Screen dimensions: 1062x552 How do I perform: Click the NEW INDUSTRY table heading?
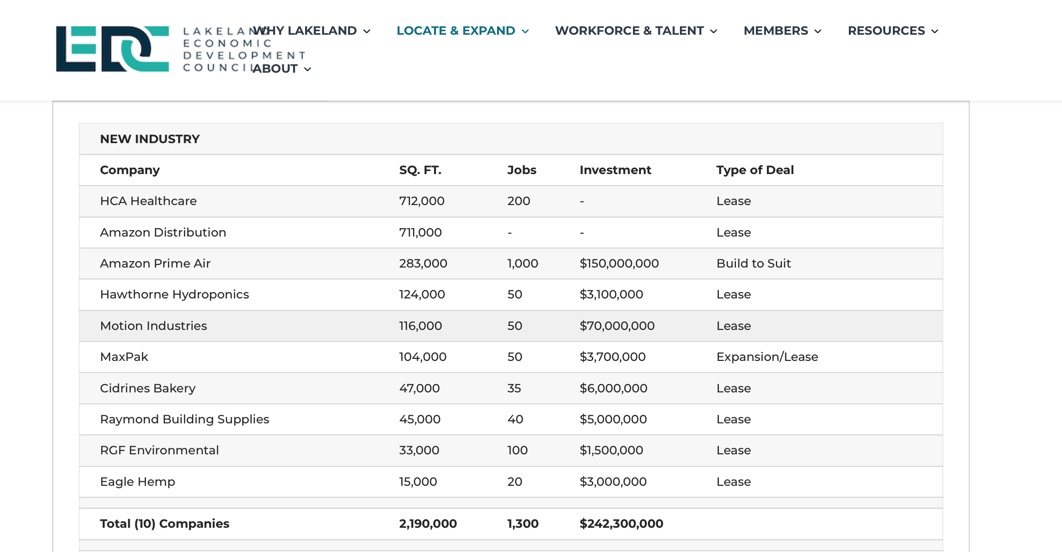click(x=149, y=139)
